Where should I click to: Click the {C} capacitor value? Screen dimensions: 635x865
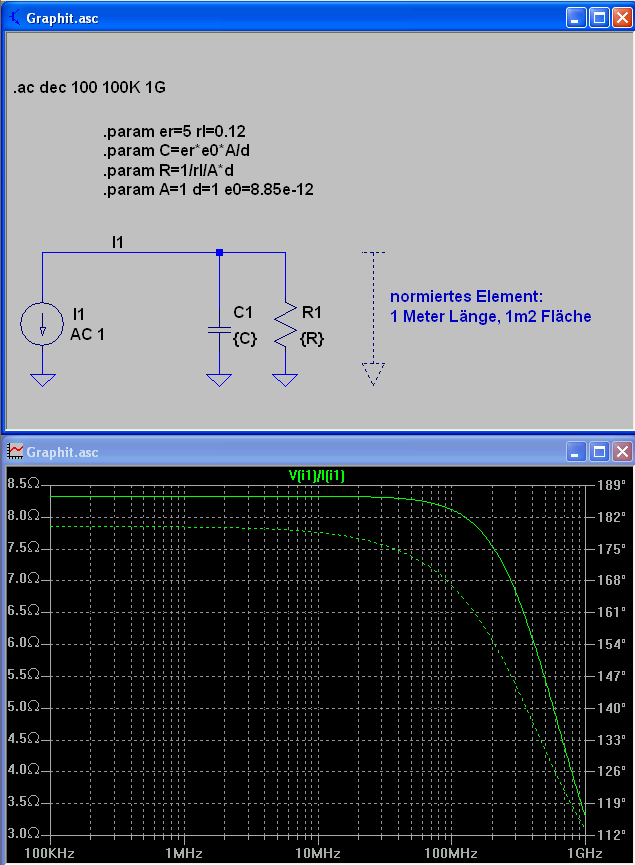(x=245, y=338)
